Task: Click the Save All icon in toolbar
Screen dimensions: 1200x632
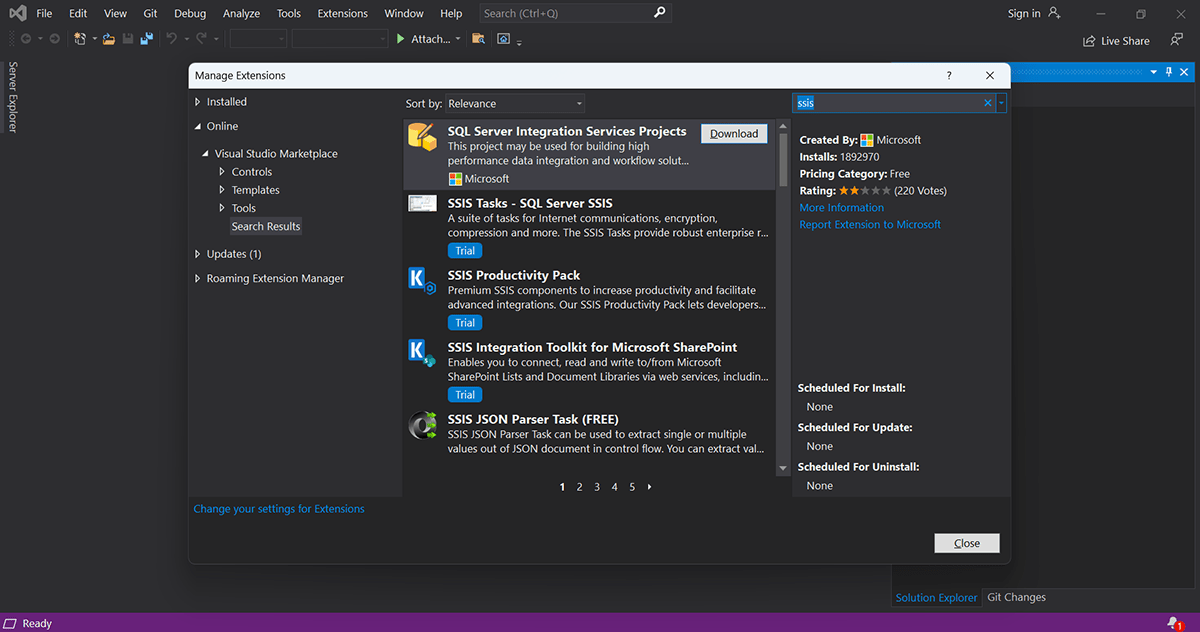Action: tap(147, 38)
